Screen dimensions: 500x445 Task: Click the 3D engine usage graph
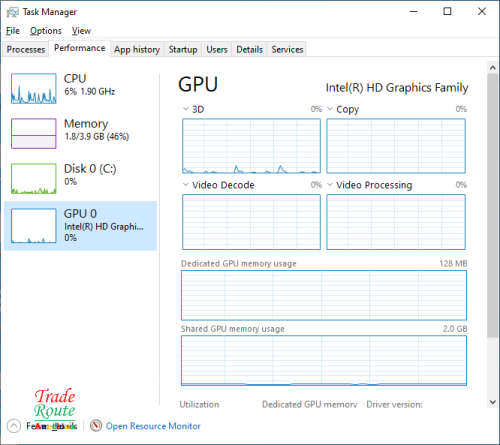(251, 146)
